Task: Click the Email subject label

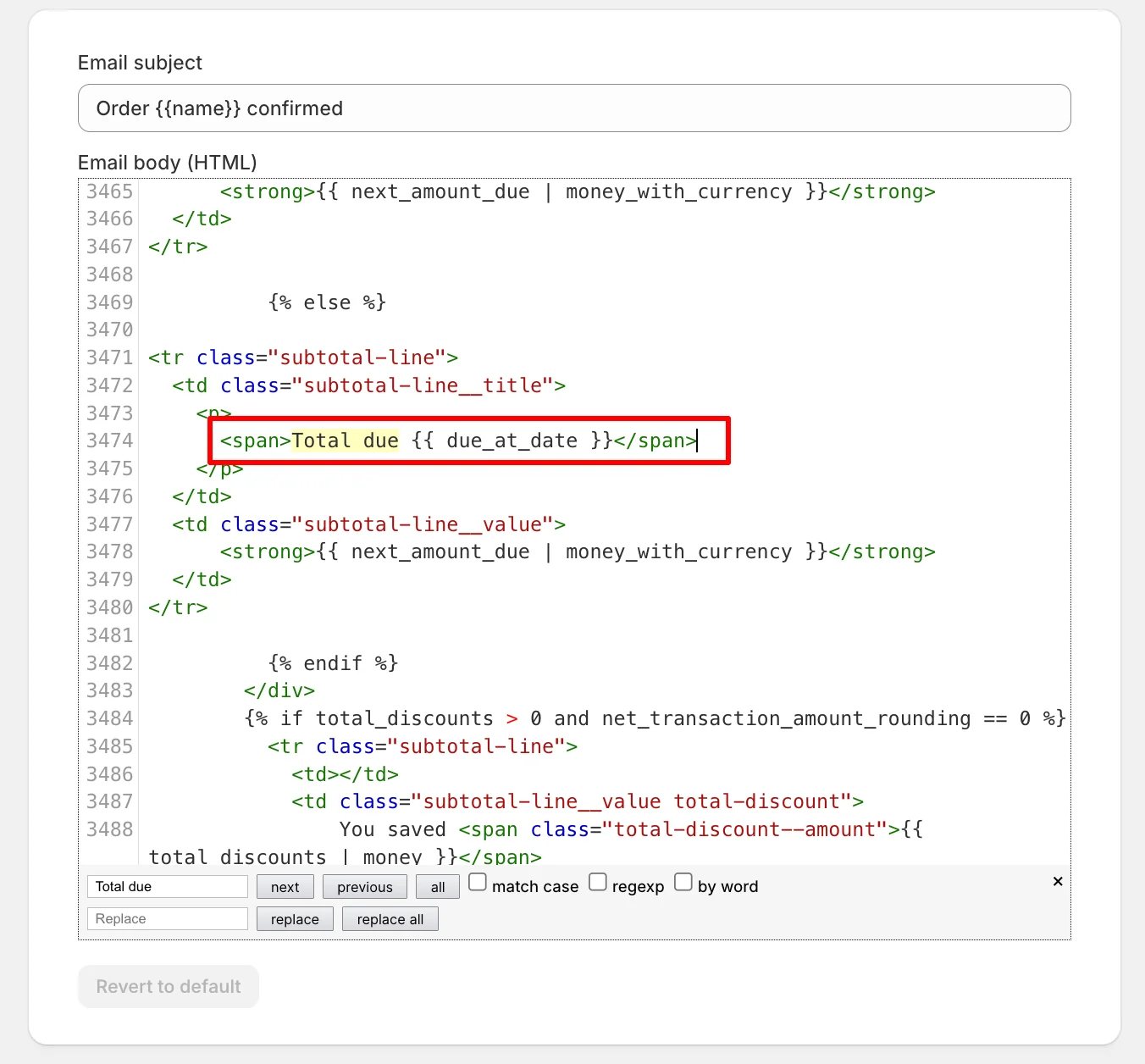Action: point(140,63)
